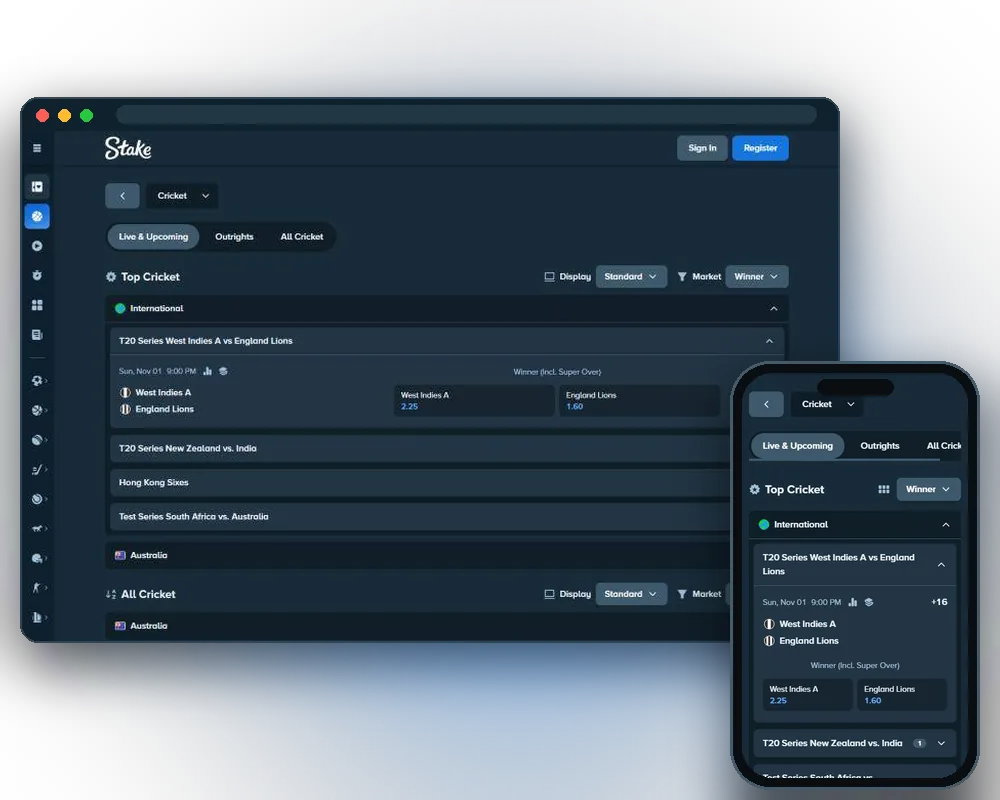The height and width of the screenshot is (800, 1000).
Task: Switch to the Live & Upcoming tab on desktop
Action: [x=153, y=237]
